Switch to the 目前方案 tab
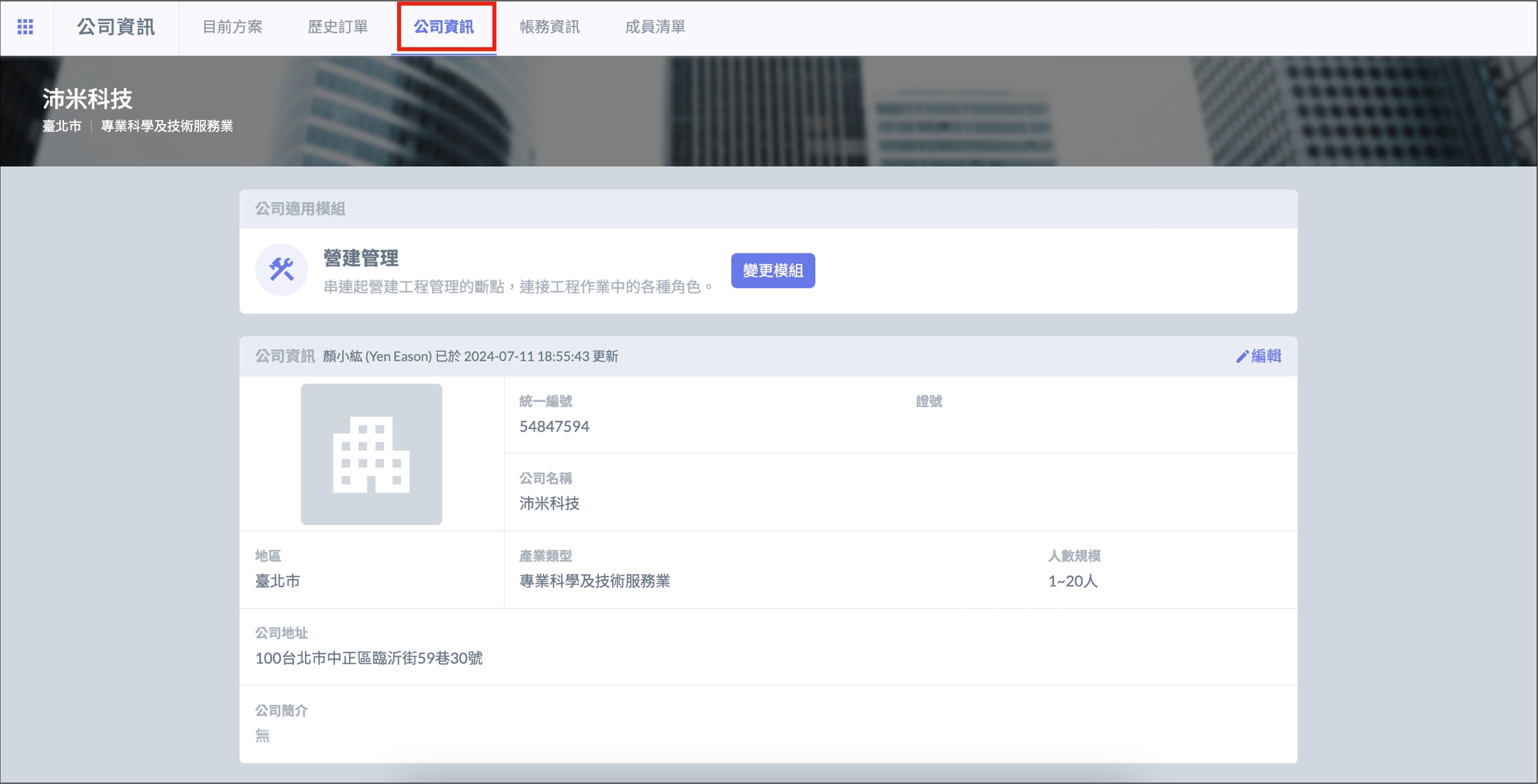 point(232,27)
